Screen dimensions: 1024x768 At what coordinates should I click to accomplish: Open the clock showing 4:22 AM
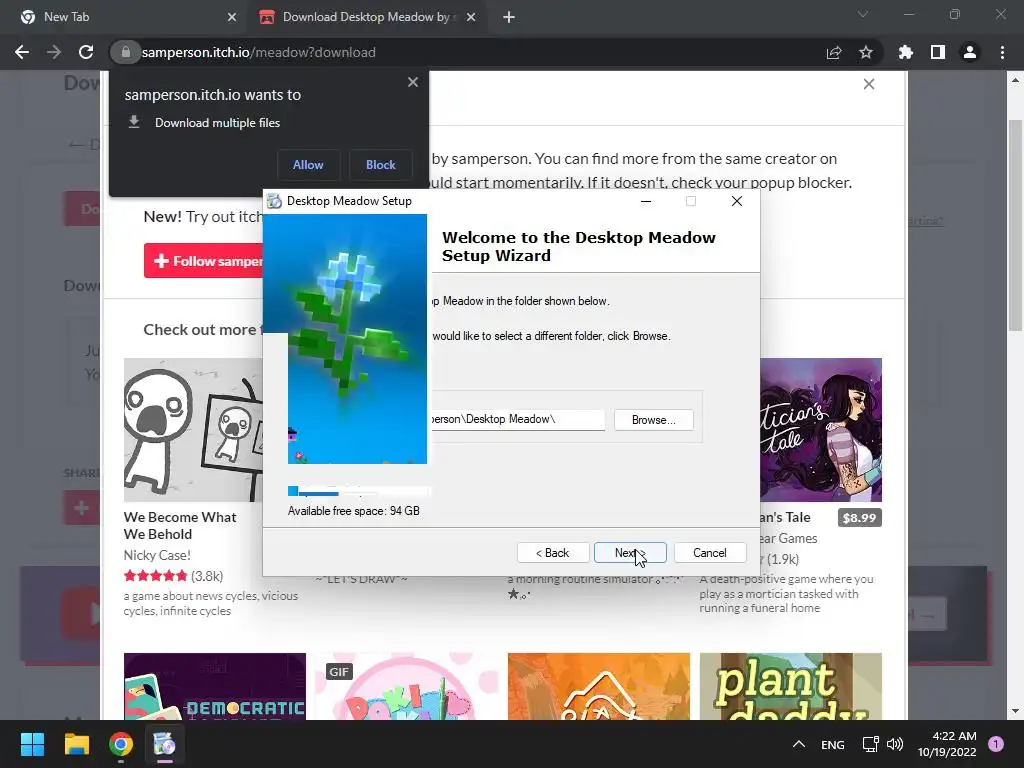947,744
